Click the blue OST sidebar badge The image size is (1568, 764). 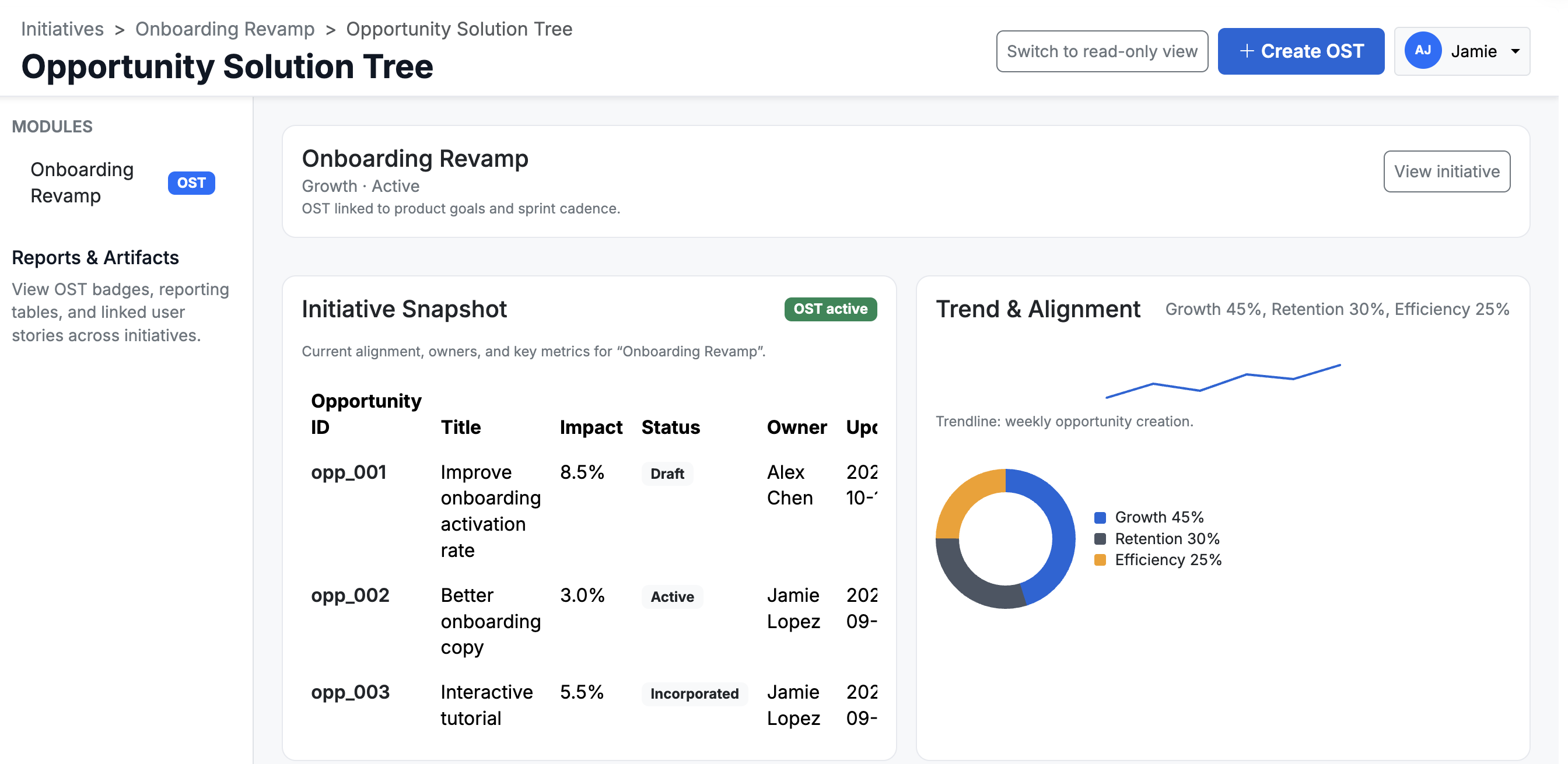tap(191, 183)
